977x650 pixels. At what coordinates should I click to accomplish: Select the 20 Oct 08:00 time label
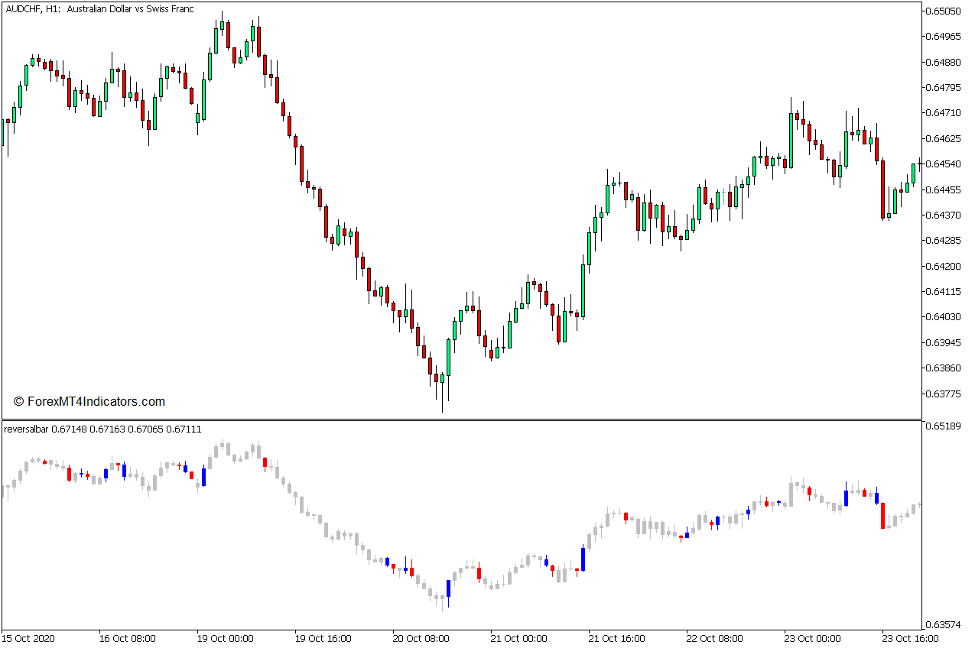point(424,636)
